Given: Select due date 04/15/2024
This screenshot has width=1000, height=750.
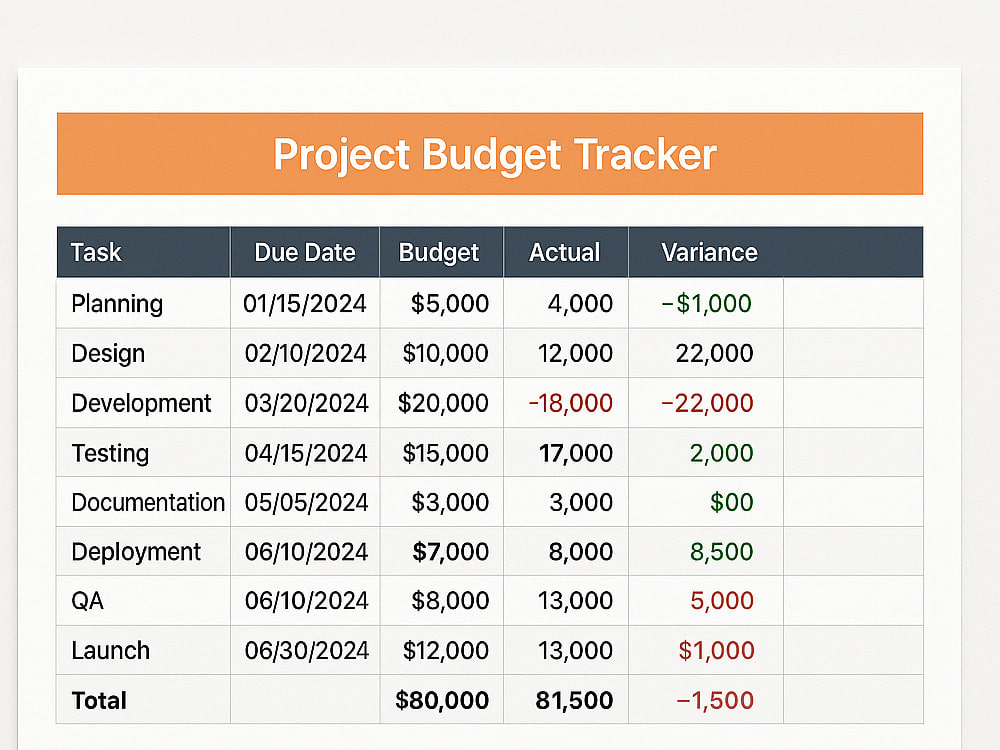Looking at the screenshot, I should [x=305, y=452].
